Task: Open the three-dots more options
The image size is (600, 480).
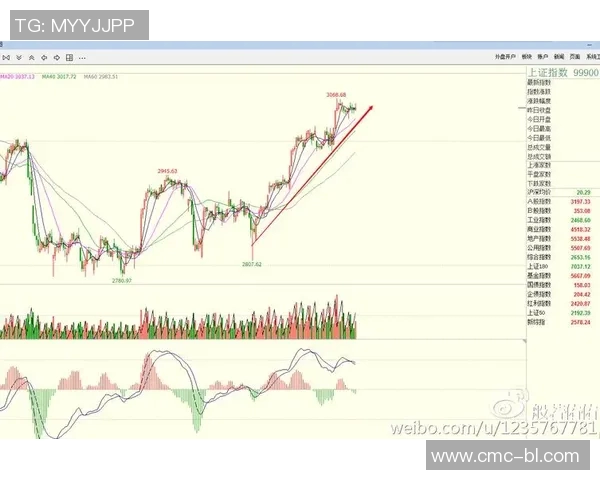Action: [x=82, y=57]
